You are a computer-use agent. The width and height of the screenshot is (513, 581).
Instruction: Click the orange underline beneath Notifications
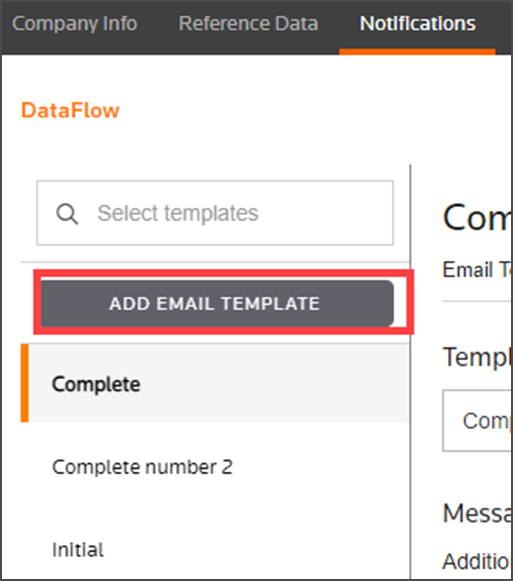click(417, 52)
